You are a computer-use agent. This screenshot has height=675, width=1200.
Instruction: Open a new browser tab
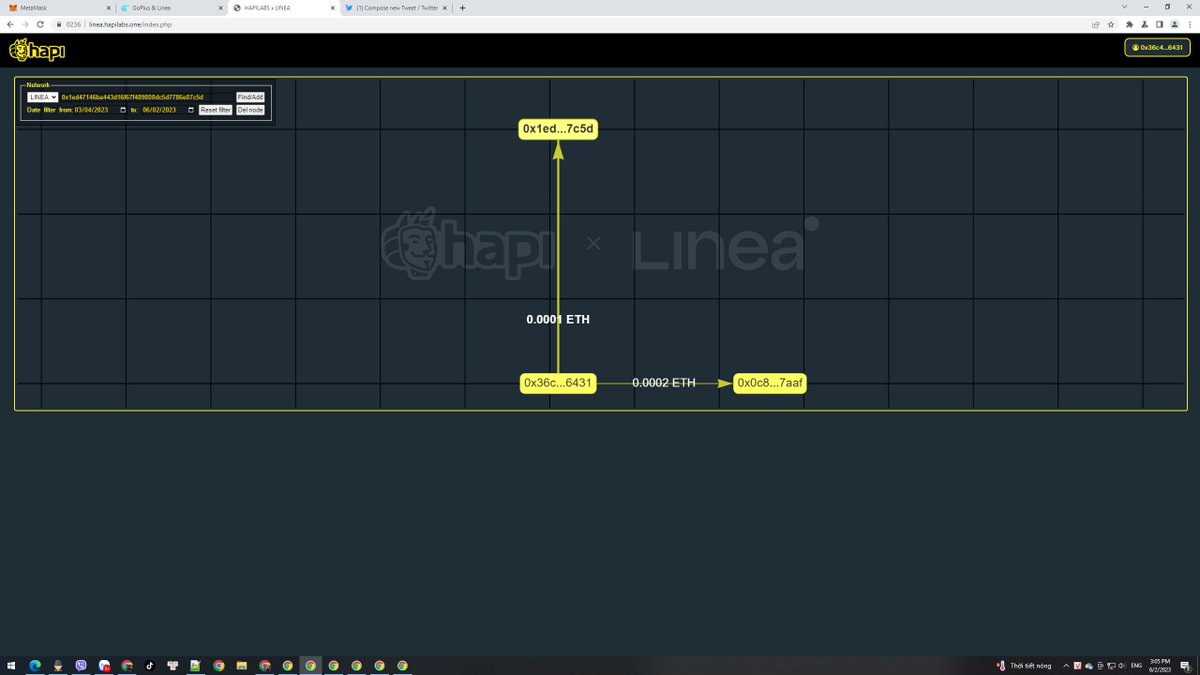tap(462, 7)
